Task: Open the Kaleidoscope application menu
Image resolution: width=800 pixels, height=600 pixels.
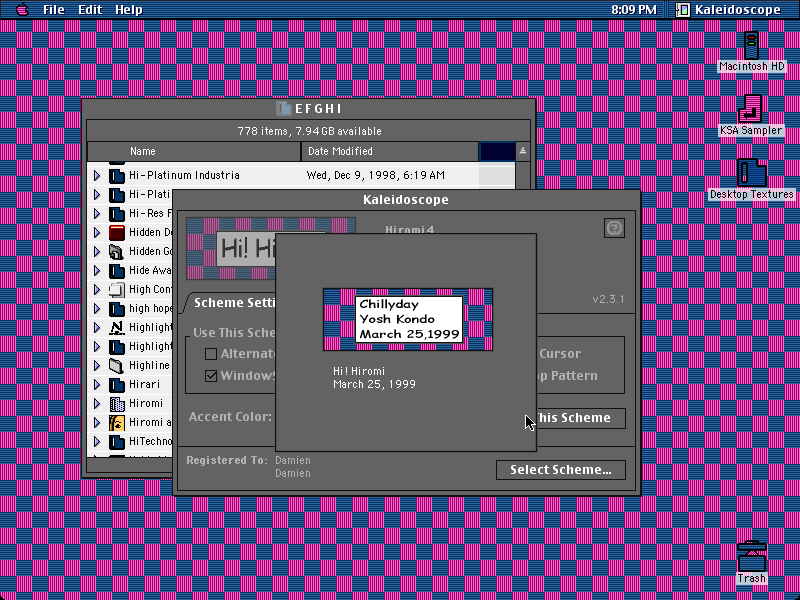Action: [728, 9]
